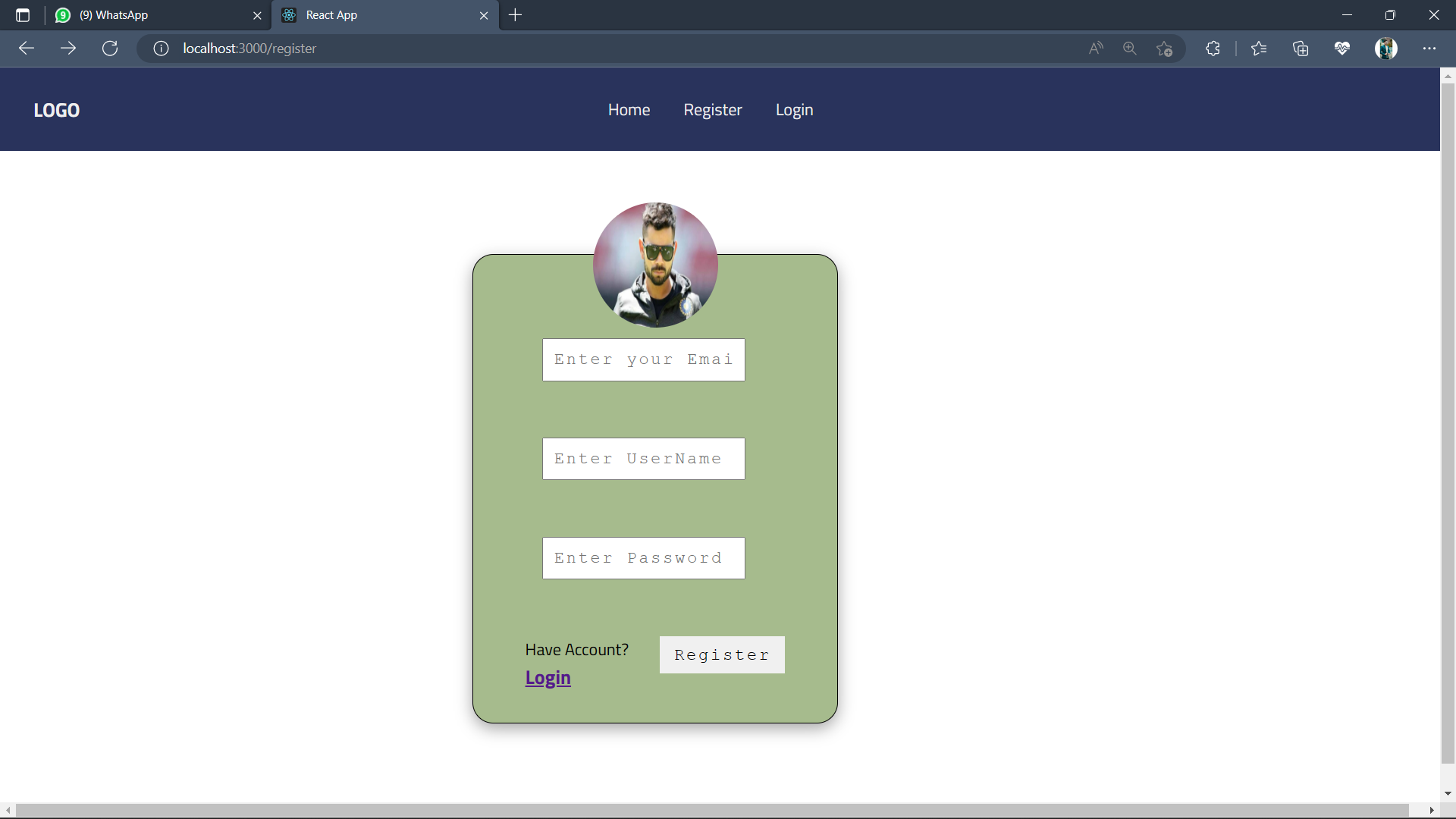Image resolution: width=1456 pixels, height=819 pixels.
Task: Open the Login link below Have Account
Action: coord(548,677)
